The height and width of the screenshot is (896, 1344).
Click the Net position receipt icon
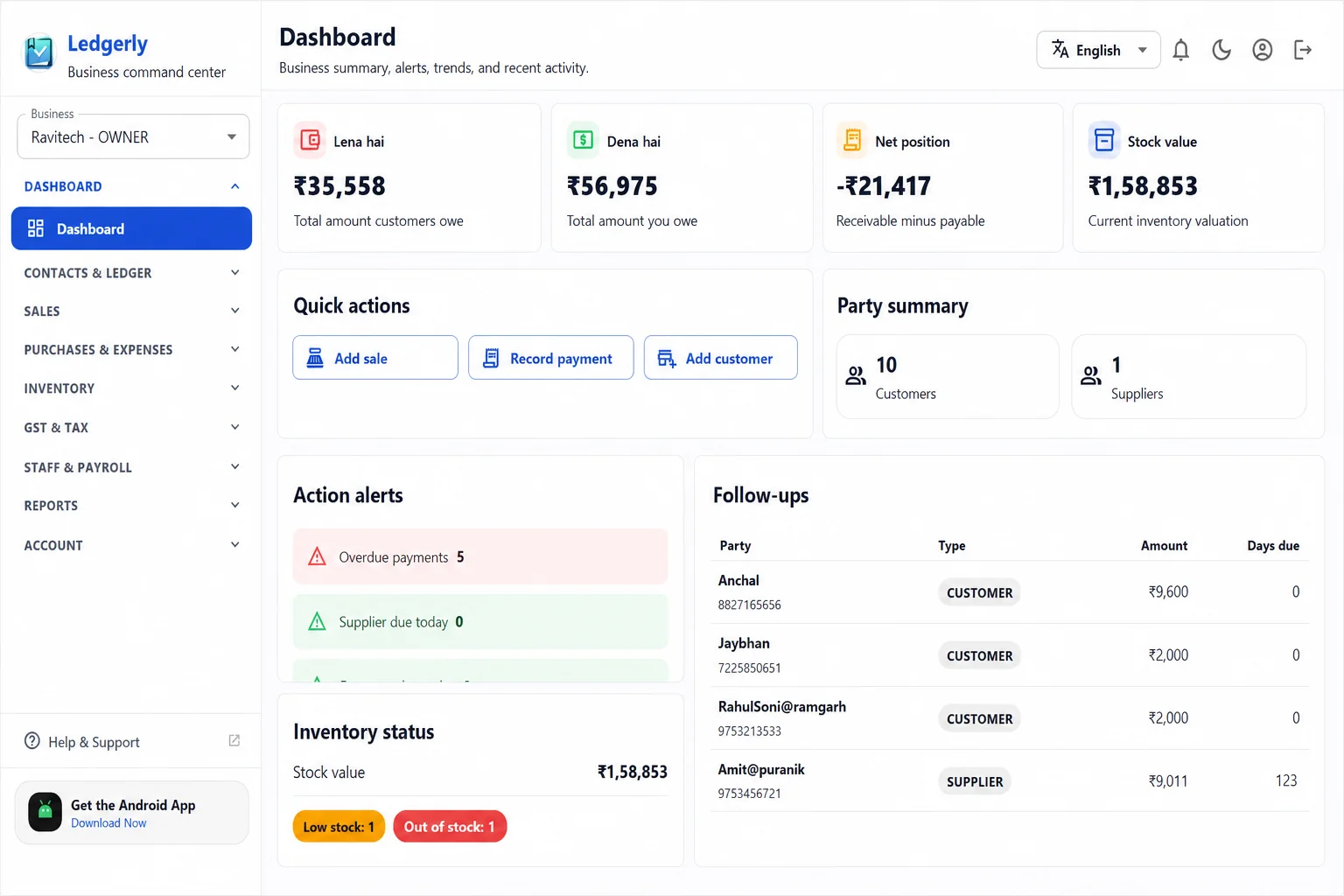(852, 140)
